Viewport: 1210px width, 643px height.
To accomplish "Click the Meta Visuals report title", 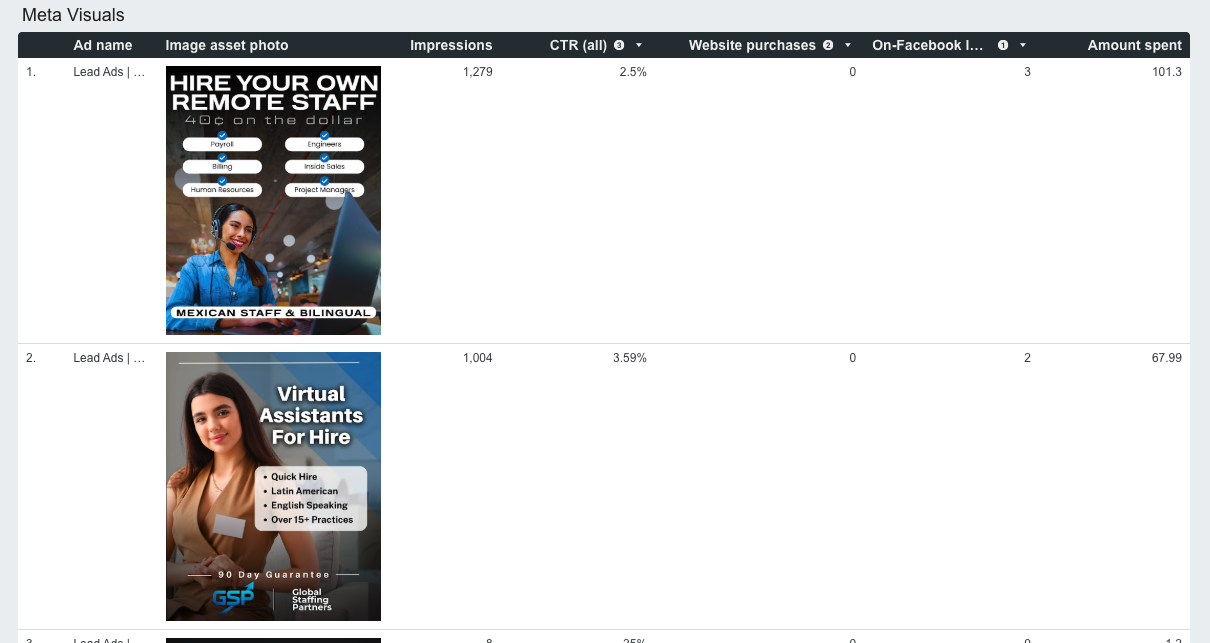I will (73, 15).
